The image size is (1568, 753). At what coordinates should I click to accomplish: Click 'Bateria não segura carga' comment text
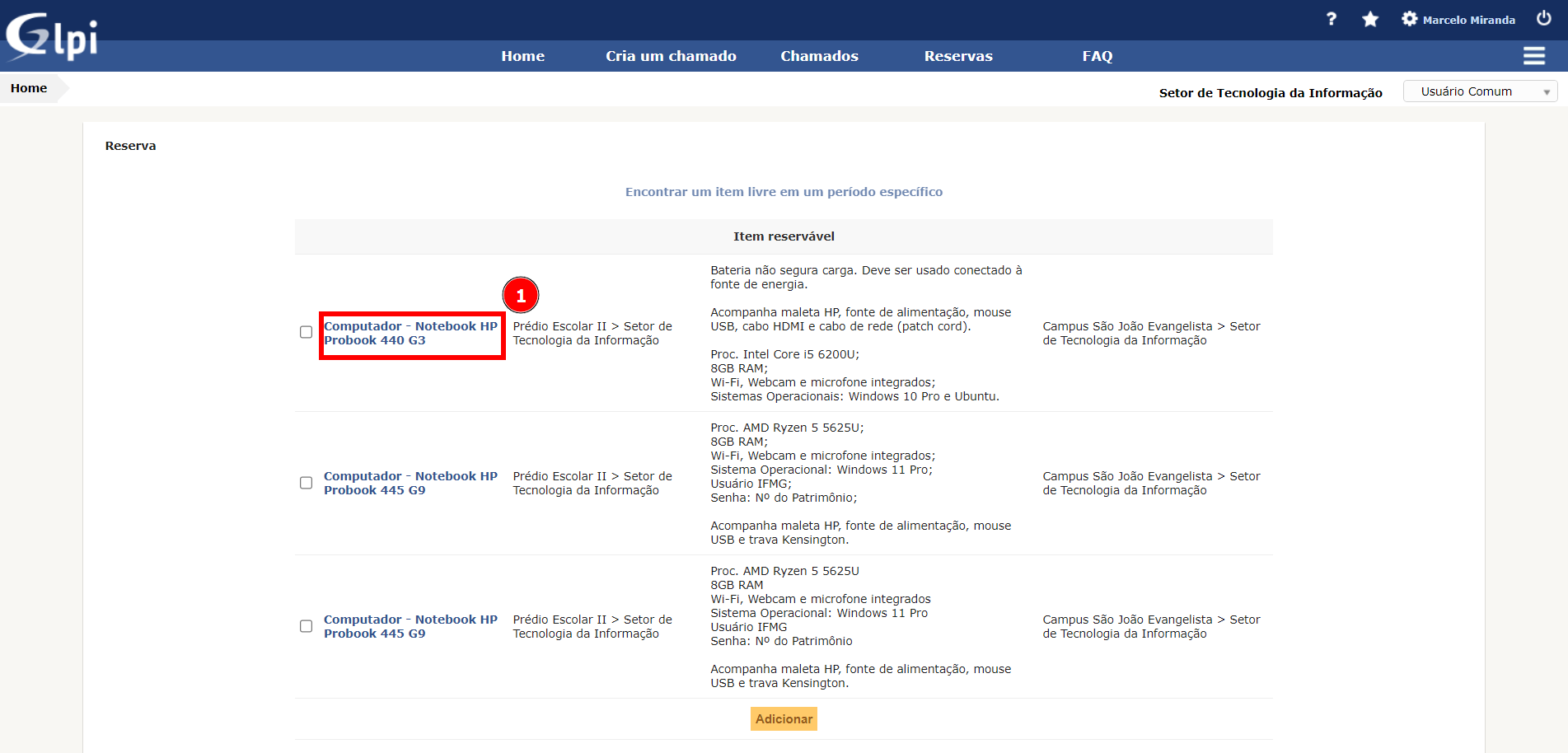pos(866,277)
